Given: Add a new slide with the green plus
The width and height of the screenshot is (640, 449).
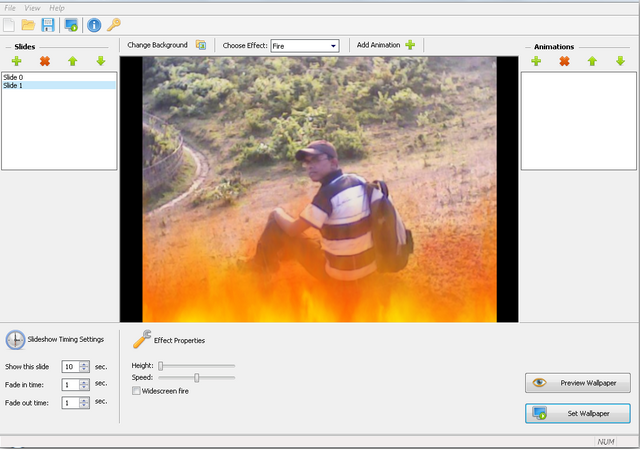Looking at the screenshot, I should click(x=16, y=62).
